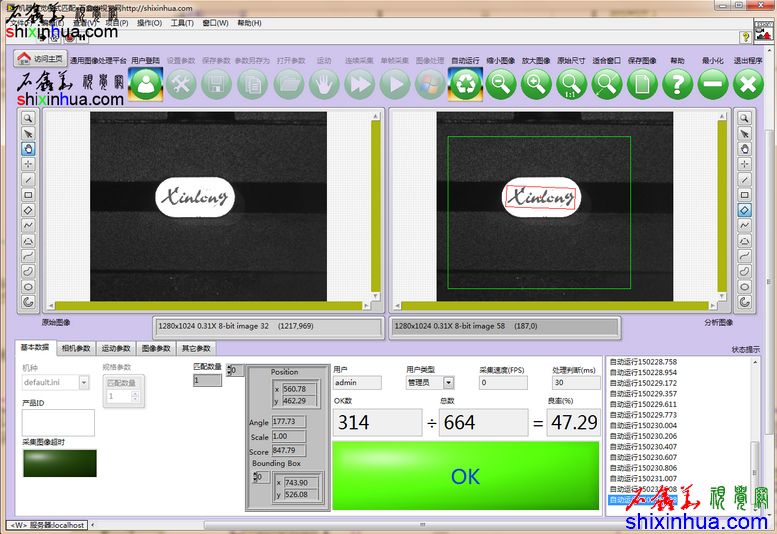Click the zoom out image icon (缩小图像)

tap(500, 84)
